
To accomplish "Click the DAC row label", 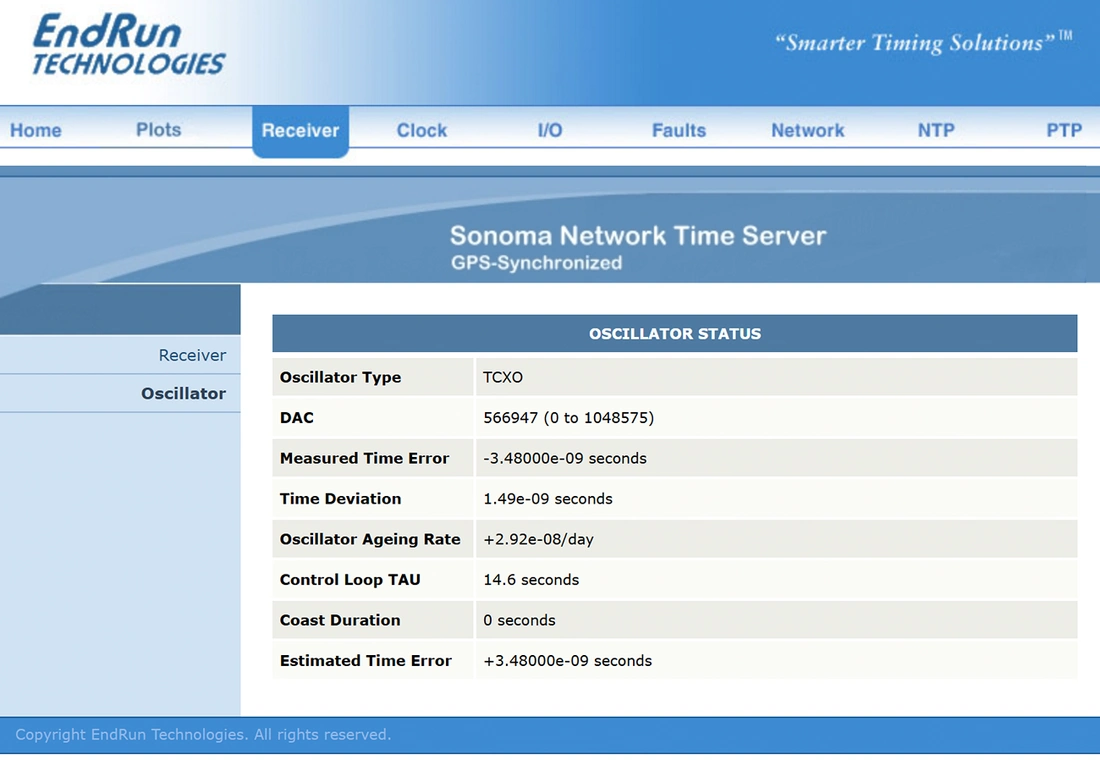I will point(297,418).
